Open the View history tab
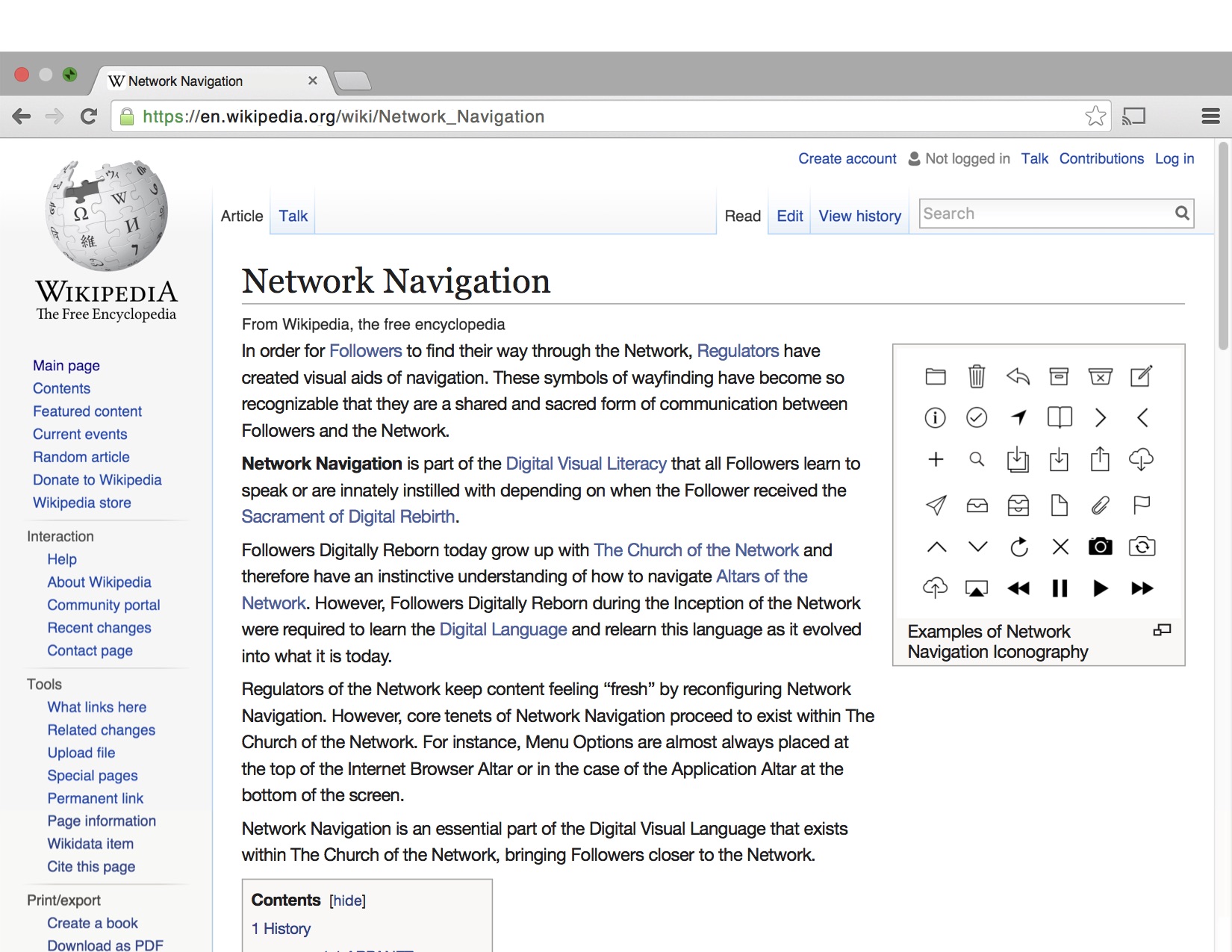 coord(859,216)
